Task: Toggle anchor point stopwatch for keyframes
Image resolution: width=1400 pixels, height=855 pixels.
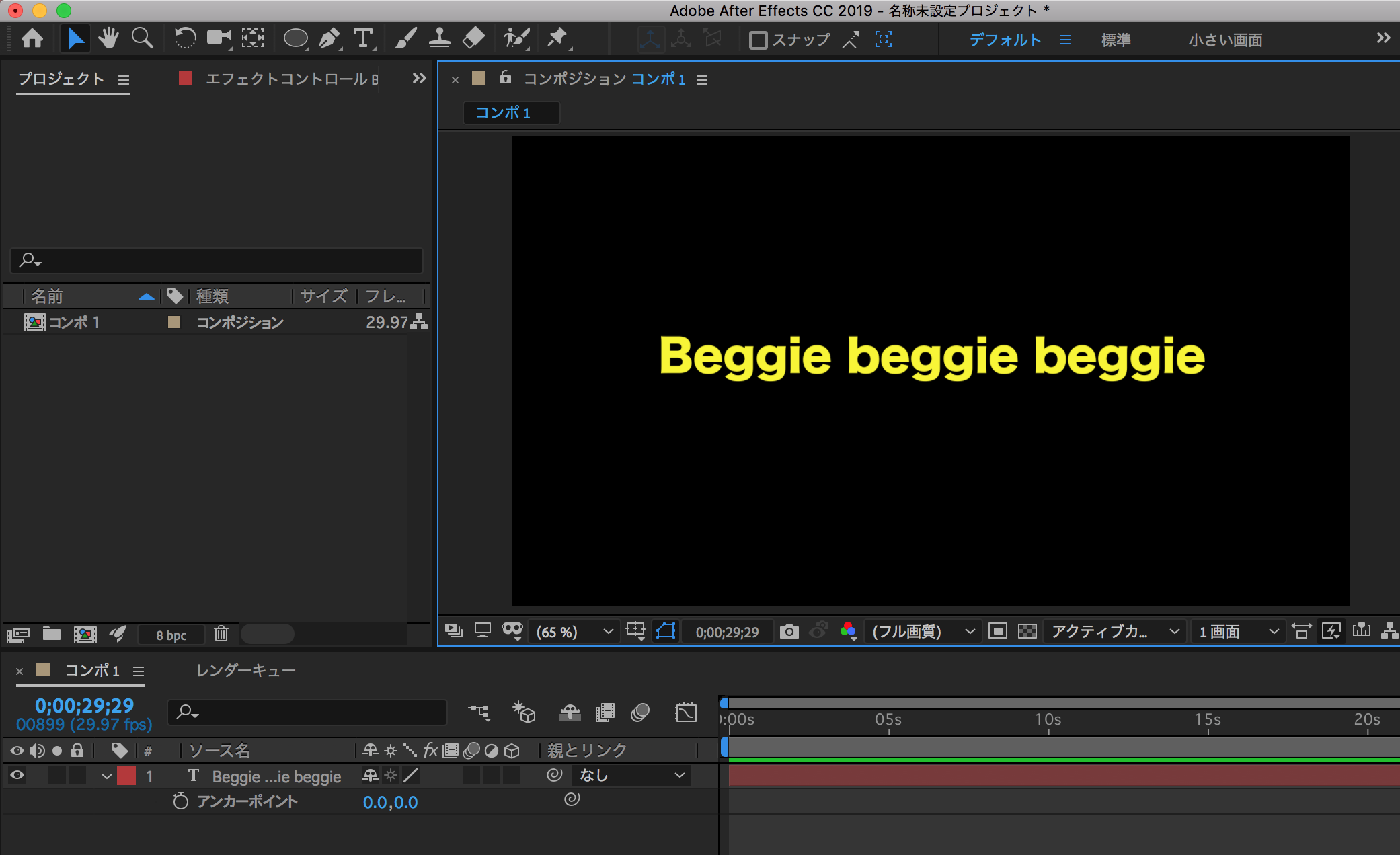Action: click(180, 801)
